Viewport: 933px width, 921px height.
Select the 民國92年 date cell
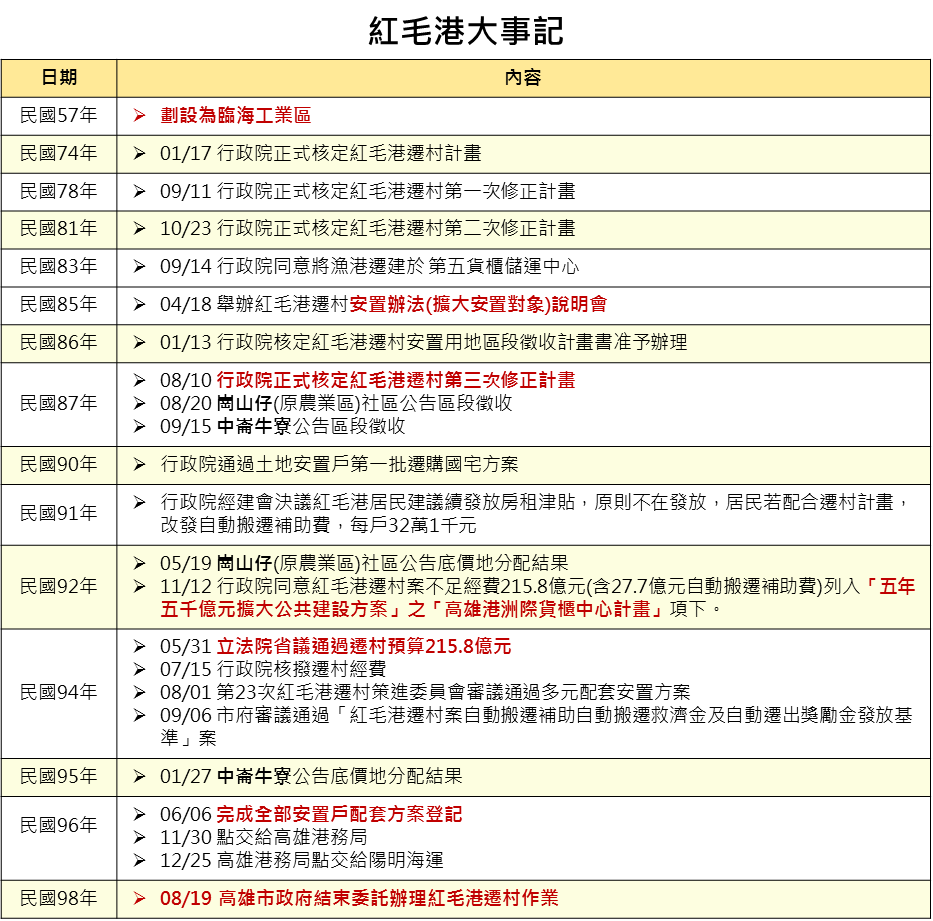click(59, 586)
